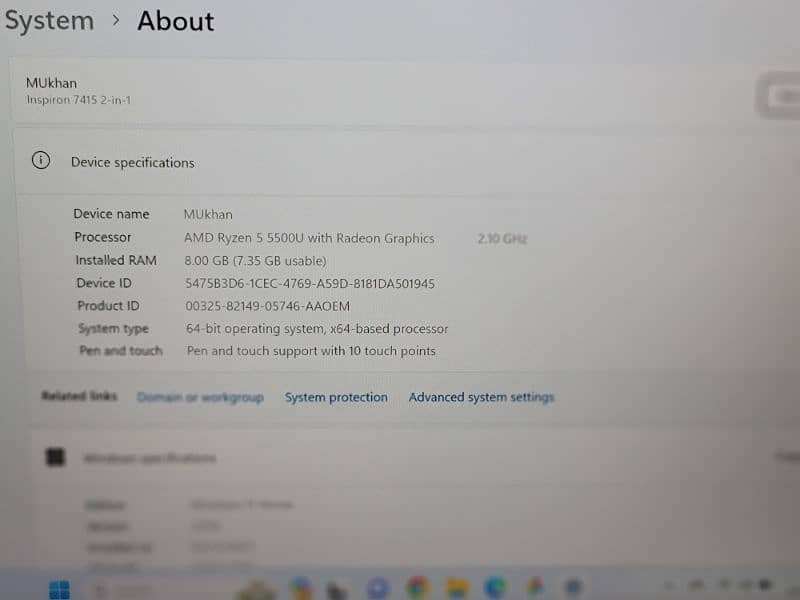
Task: Select the MUkhan value next to Device name
Action: (x=208, y=214)
